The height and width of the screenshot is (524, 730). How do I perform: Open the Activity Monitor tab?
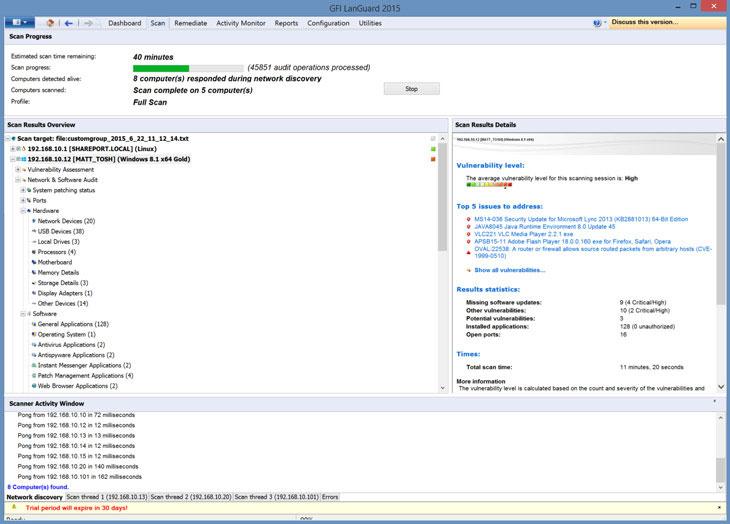[241, 23]
